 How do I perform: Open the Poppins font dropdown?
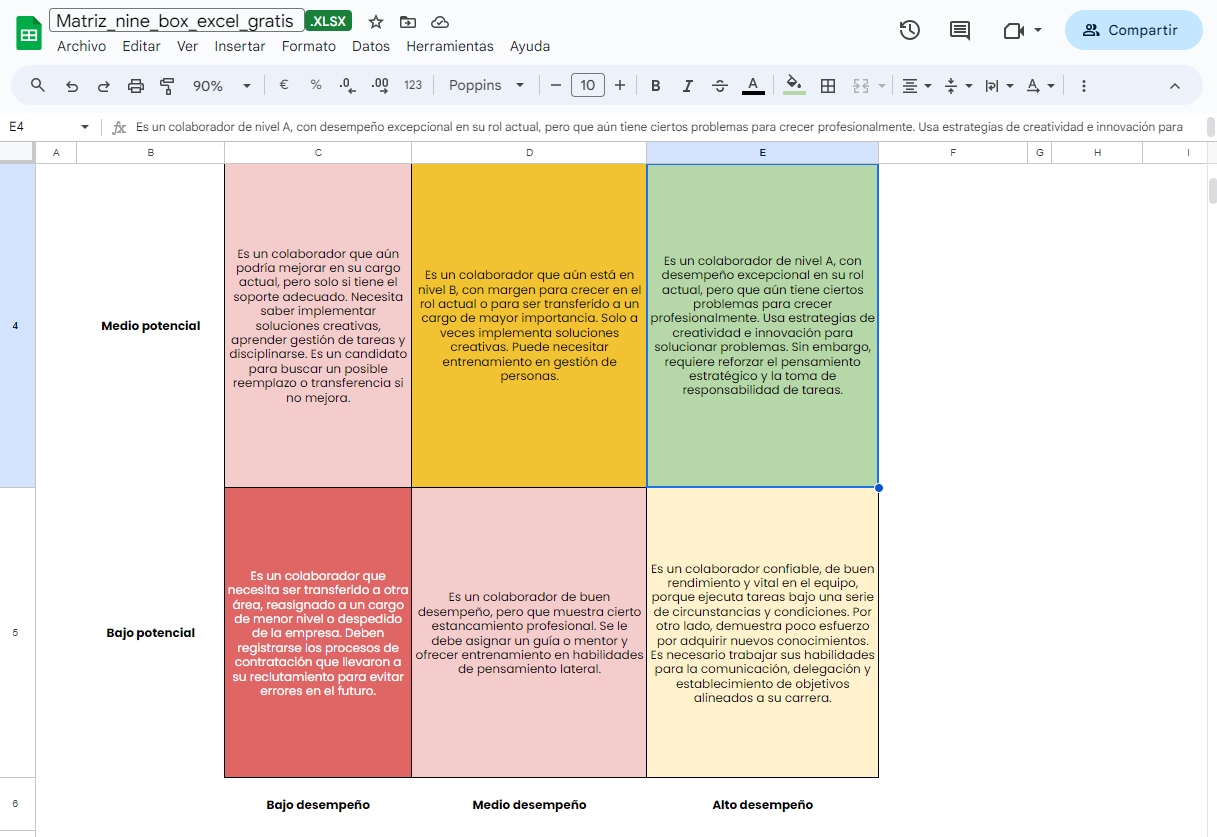[485, 85]
